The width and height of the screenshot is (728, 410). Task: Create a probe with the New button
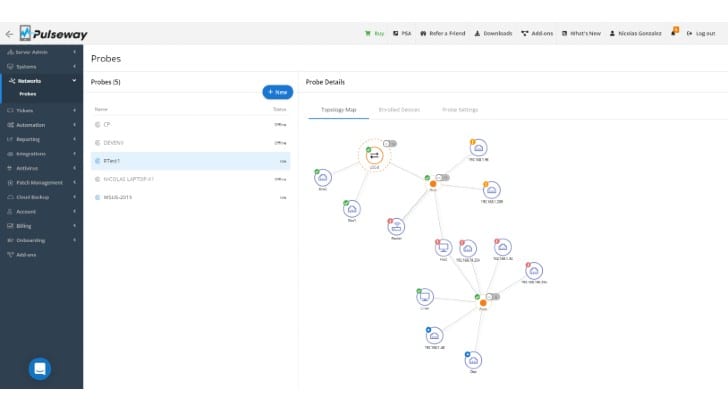tap(278, 92)
